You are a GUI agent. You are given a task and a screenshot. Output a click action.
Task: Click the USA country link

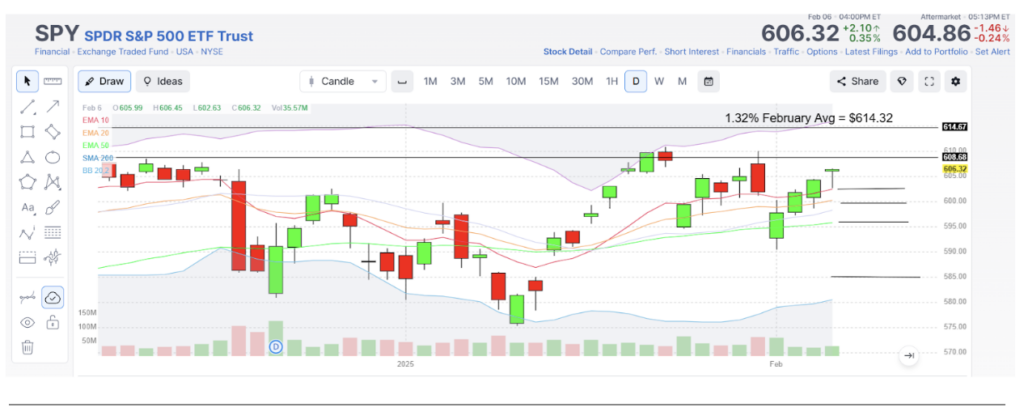[x=186, y=52]
